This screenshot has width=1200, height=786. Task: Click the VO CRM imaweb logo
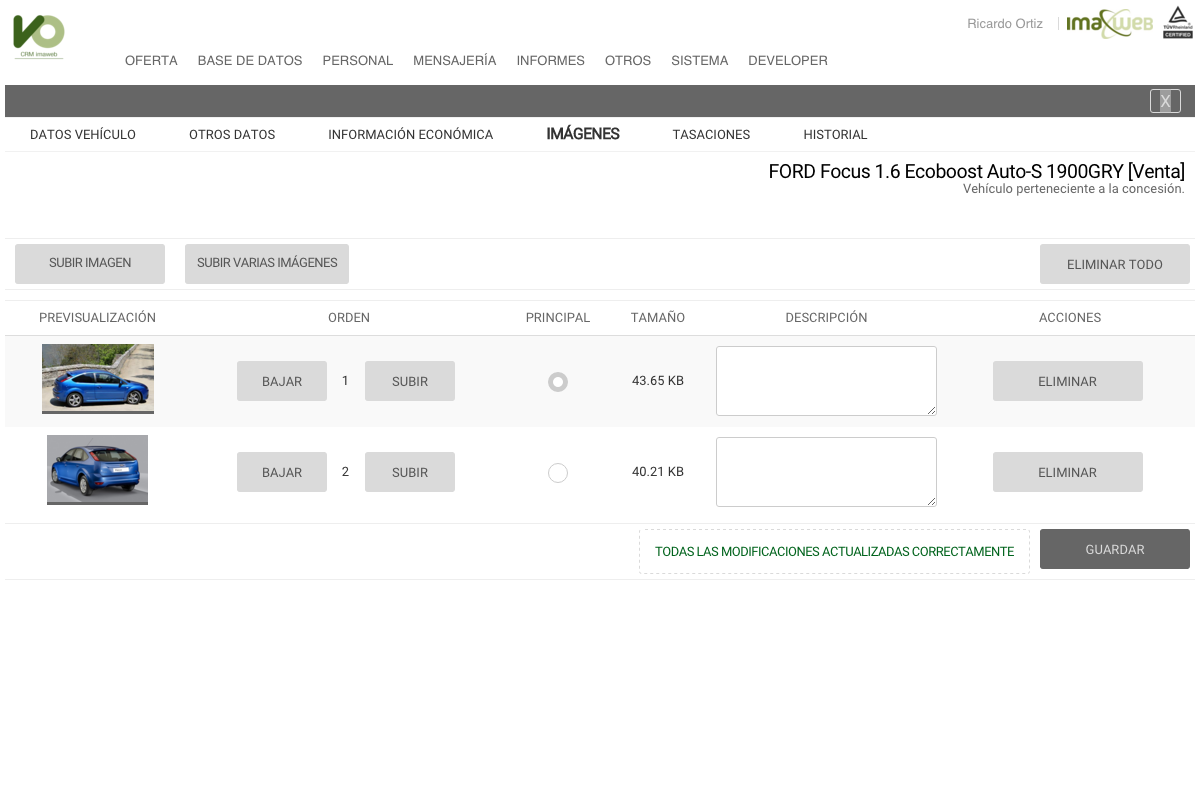tap(39, 36)
